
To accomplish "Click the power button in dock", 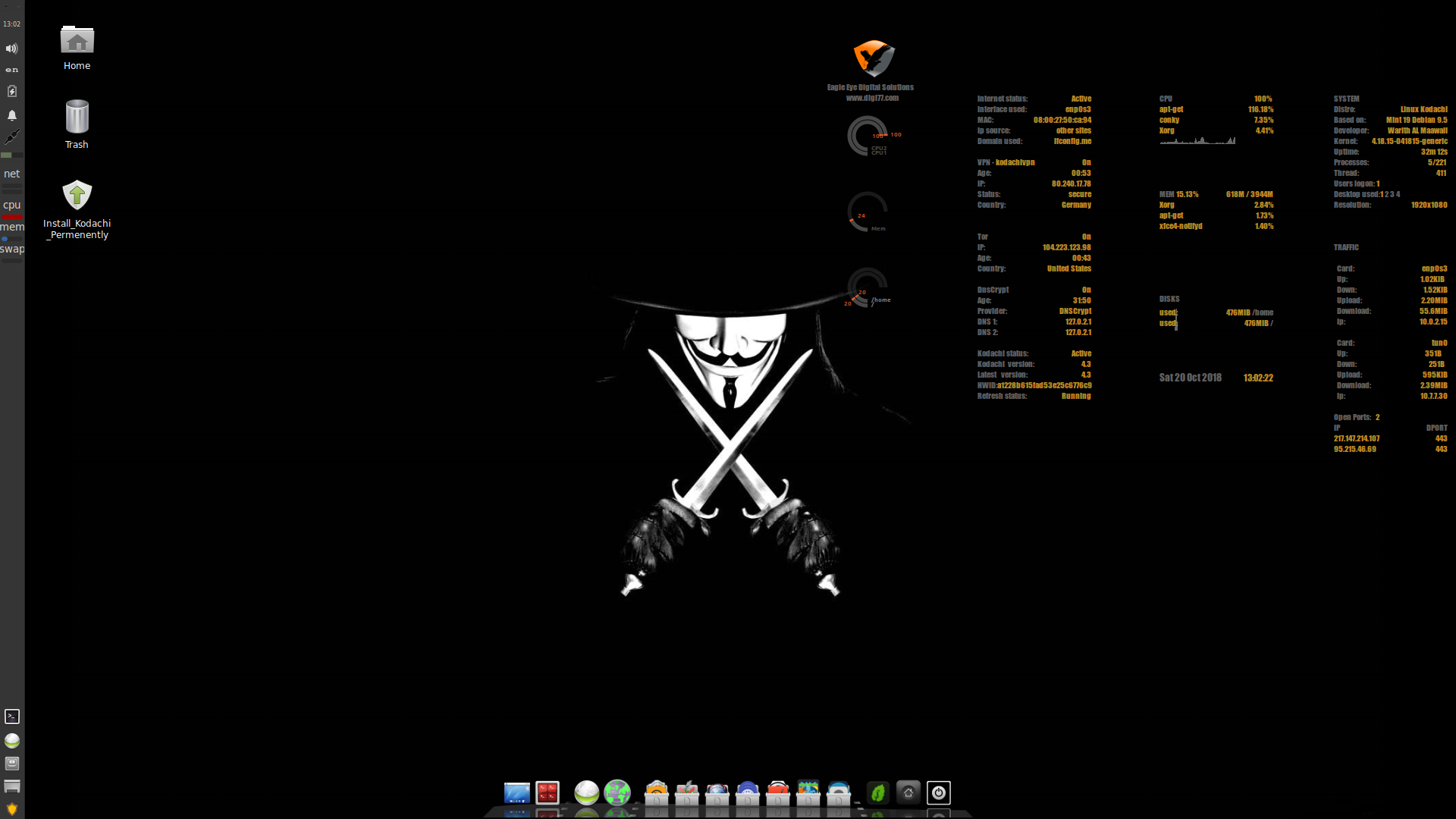I will (939, 793).
